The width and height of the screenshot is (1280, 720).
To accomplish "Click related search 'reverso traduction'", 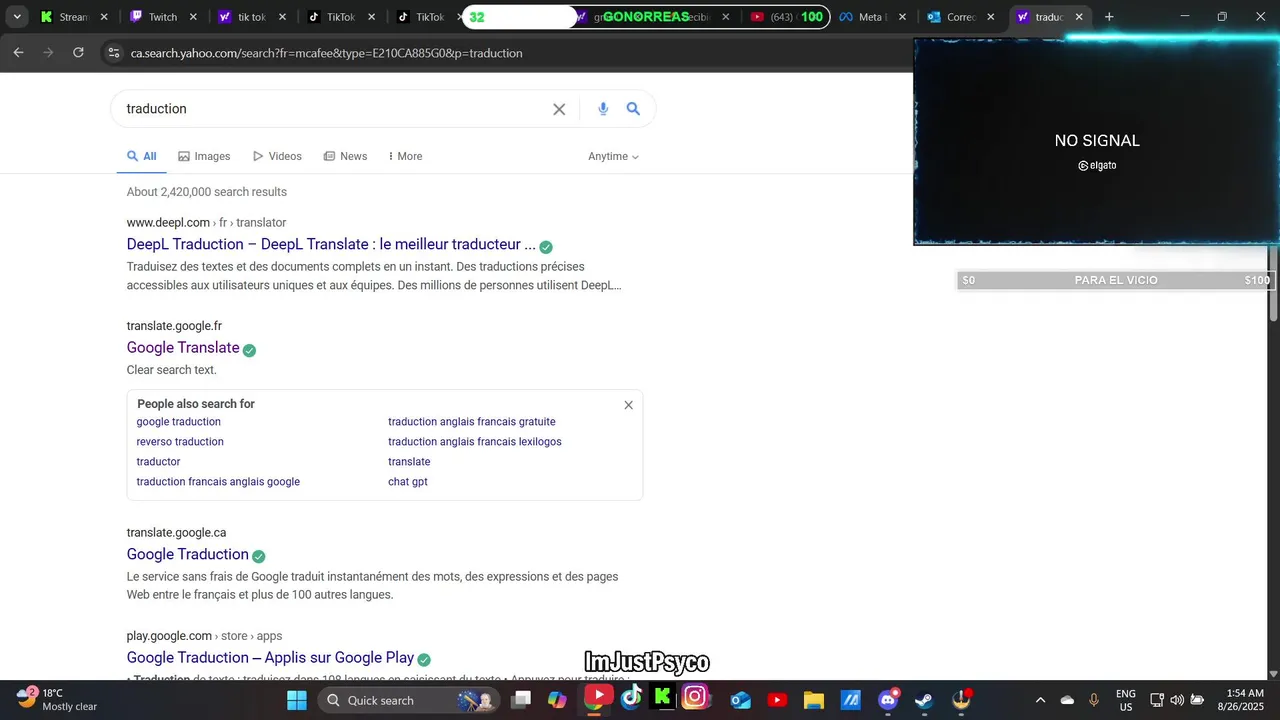I will click(x=180, y=442).
